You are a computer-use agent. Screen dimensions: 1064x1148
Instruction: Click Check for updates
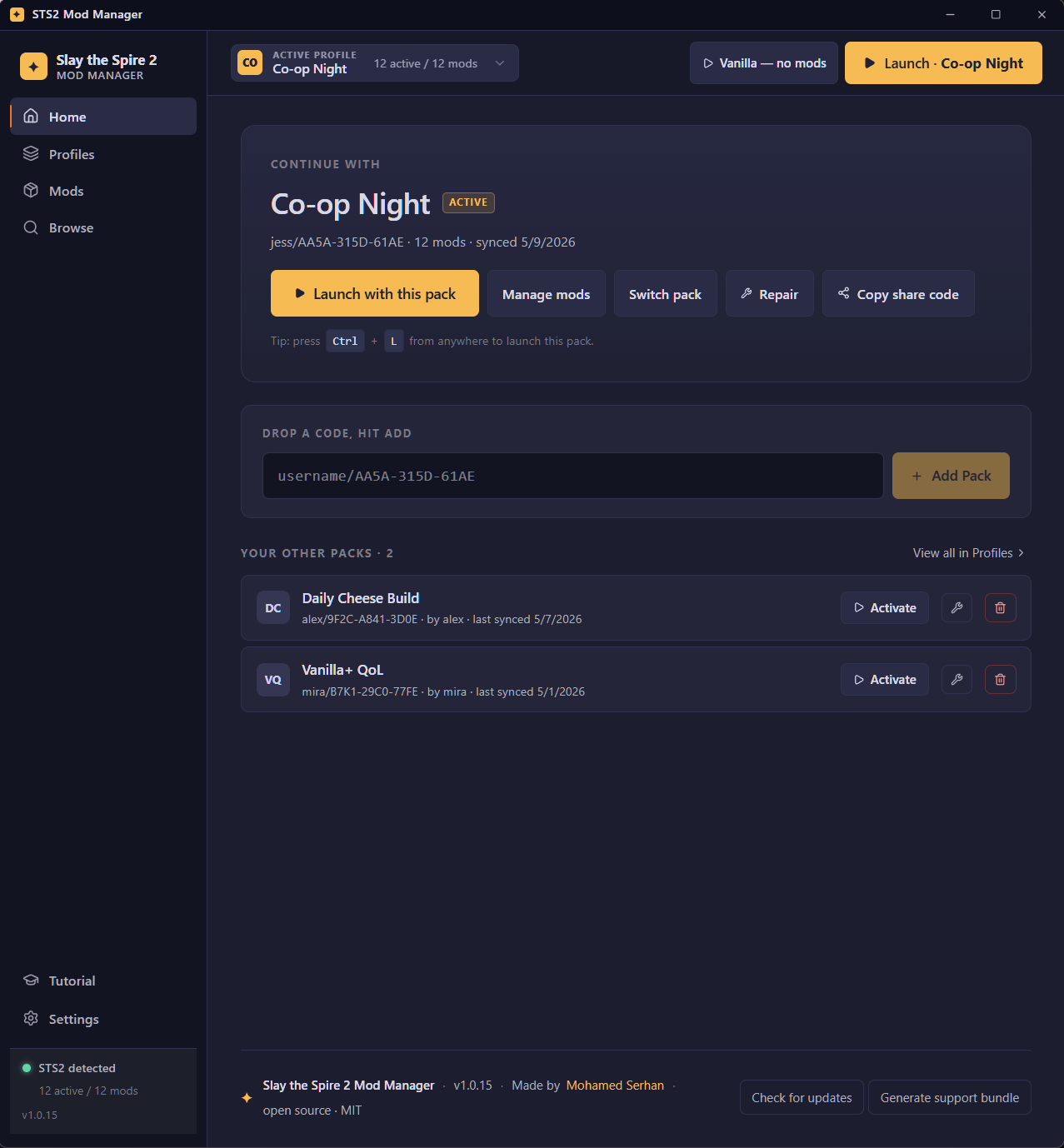(x=802, y=1097)
